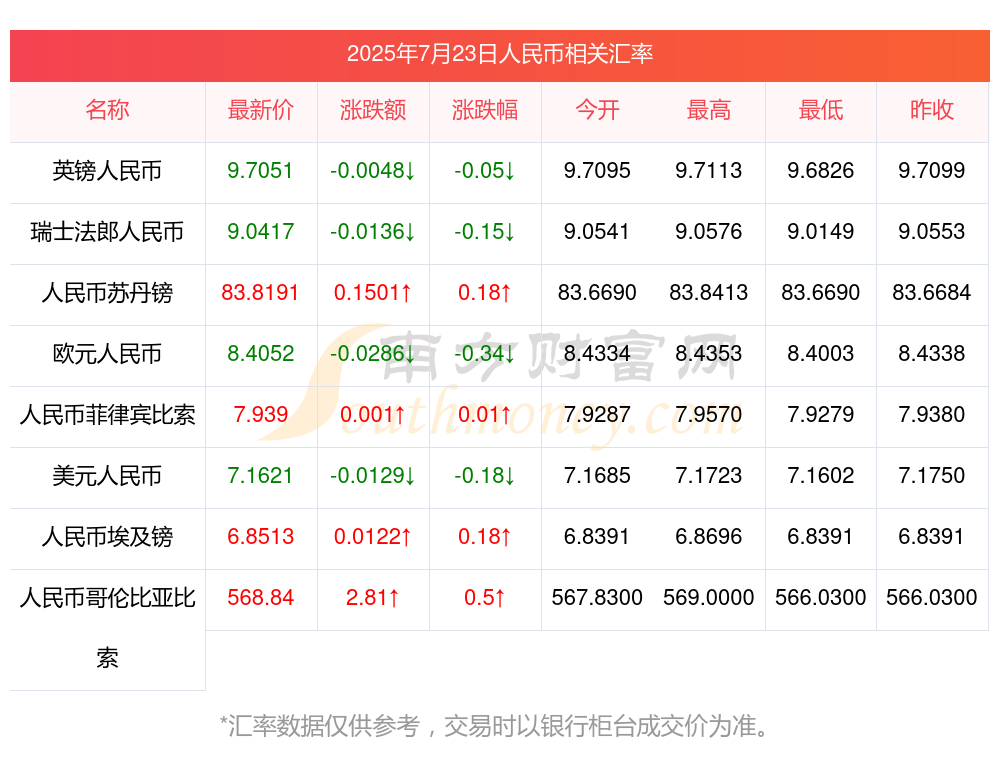Click the '人民币埃及镑' row name
The height and width of the screenshot is (757, 1000).
coord(107,536)
